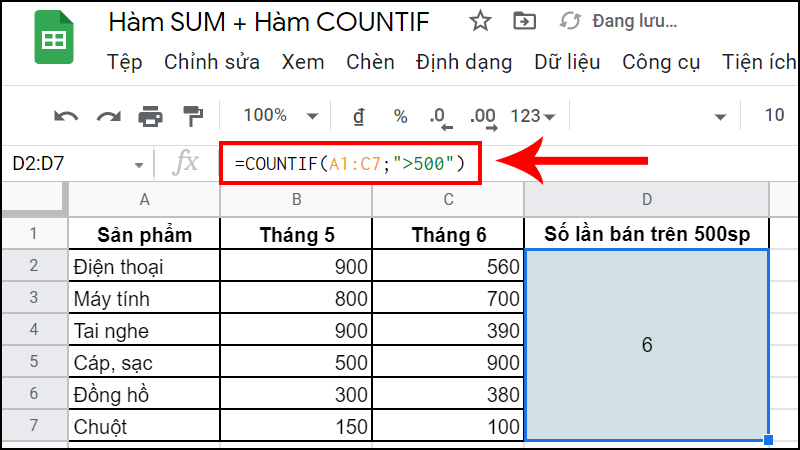Click the undo arrow icon
800x450 pixels.
click(x=67, y=116)
